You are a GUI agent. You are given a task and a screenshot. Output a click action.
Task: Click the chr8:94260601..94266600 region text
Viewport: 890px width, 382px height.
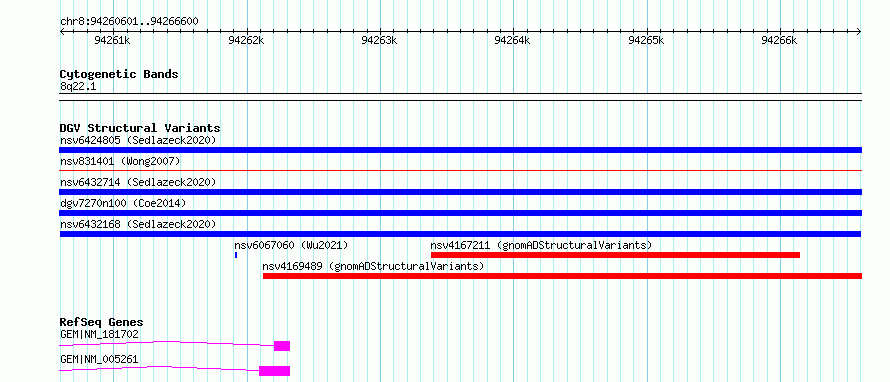(129, 22)
